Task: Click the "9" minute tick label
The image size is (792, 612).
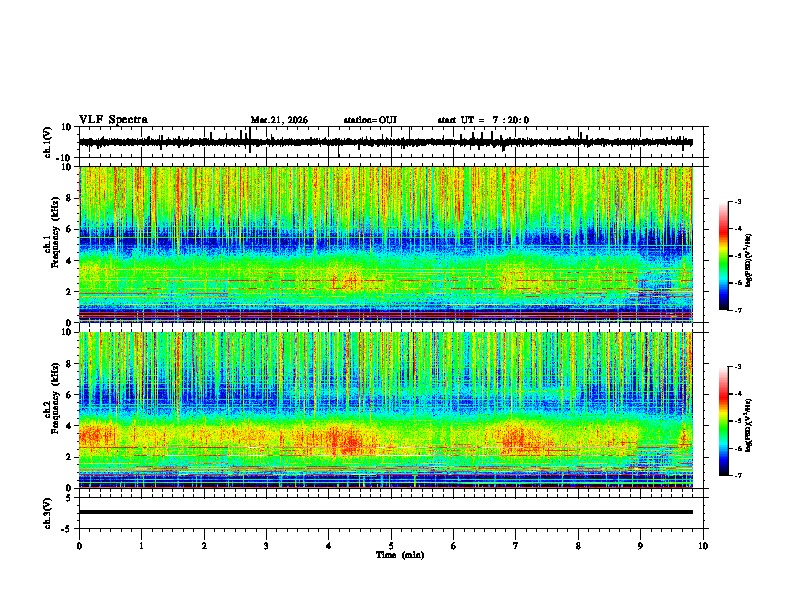Action: click(x=640, y=546)
